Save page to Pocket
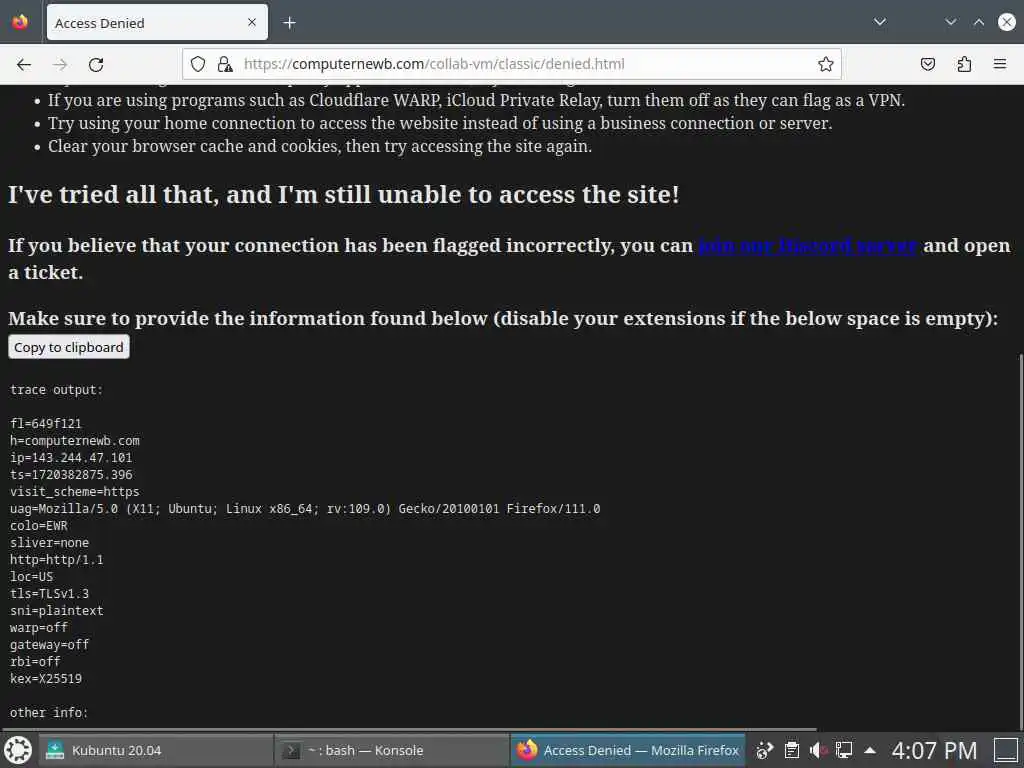 [927, 64]
